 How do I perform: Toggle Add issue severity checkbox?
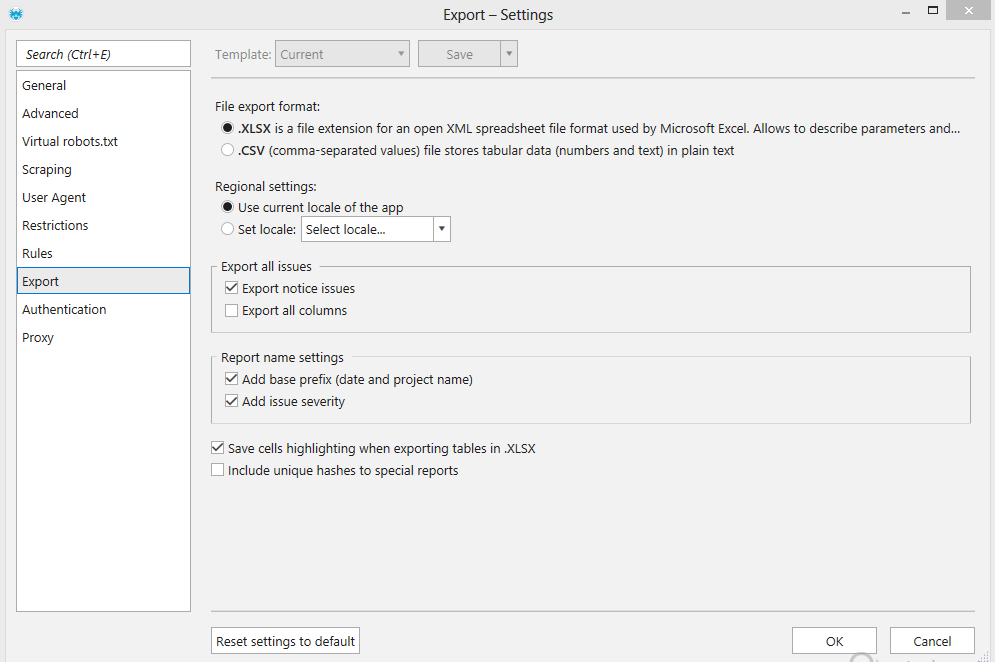[x=232, y=401]
